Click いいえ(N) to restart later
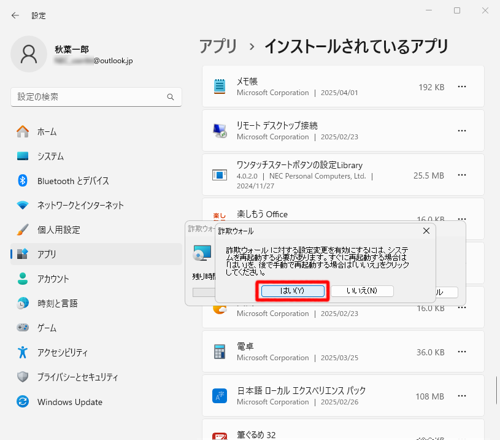 point(362,291)
